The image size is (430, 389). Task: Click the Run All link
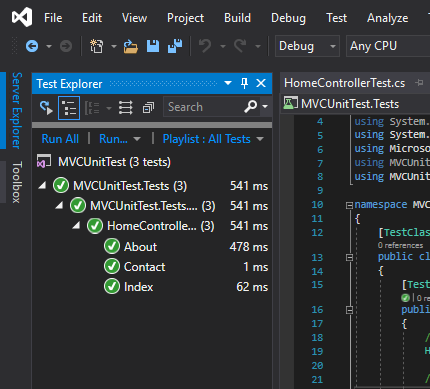[x=60, y=139]
